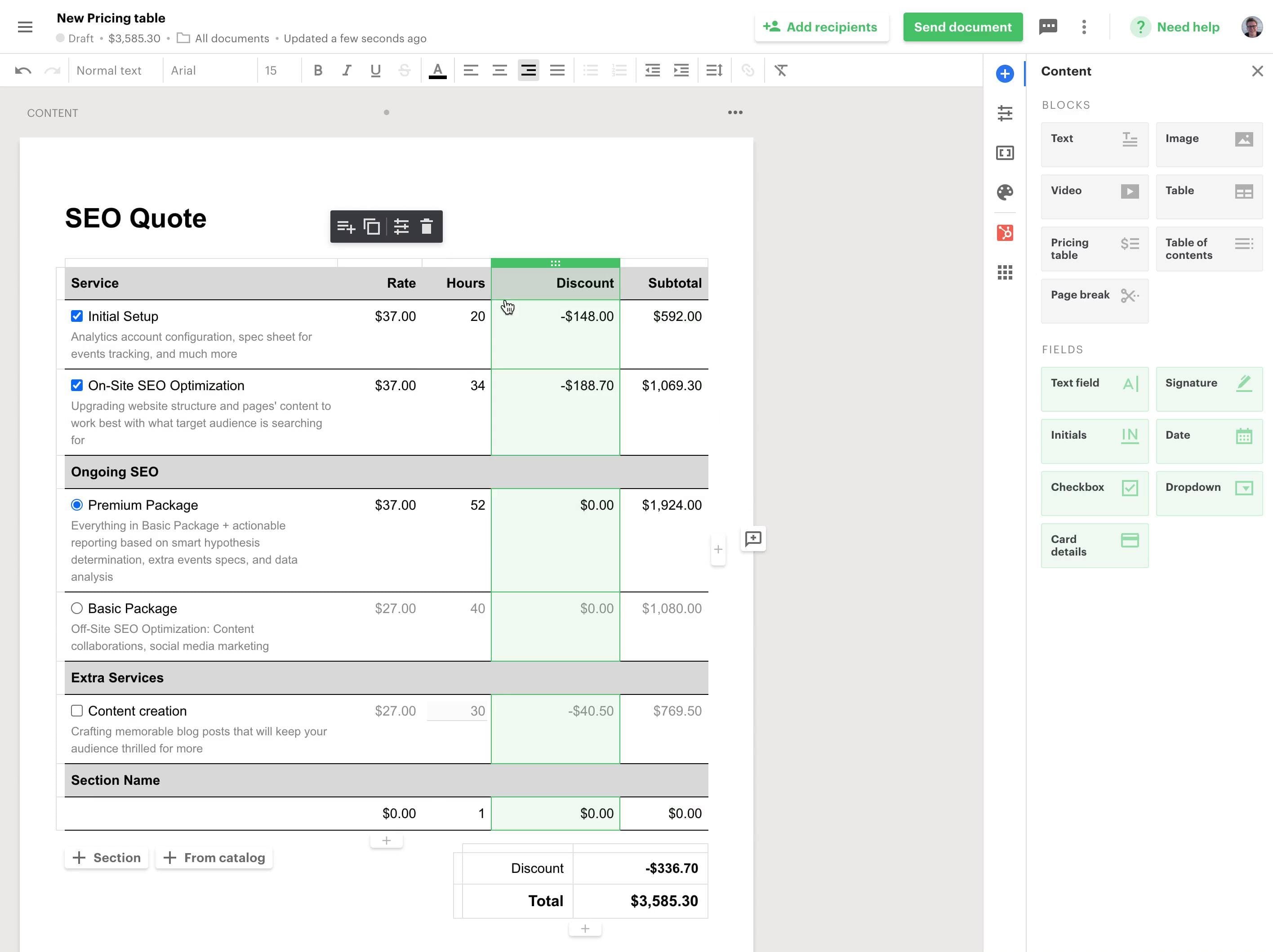Screen dimensions: 1273x952
Task: Add row icon in table toolbar
Action: [x=345, y=227]
